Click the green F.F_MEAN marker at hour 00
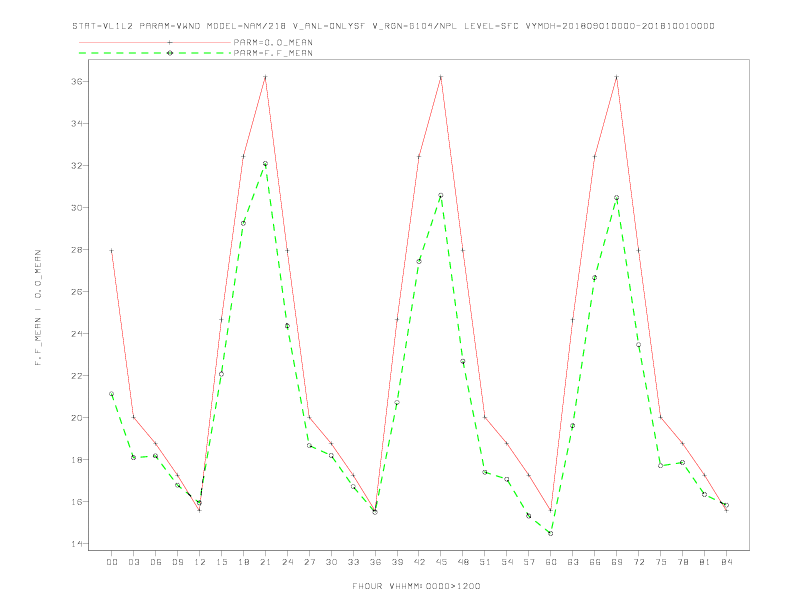 [x=112, y=394]
